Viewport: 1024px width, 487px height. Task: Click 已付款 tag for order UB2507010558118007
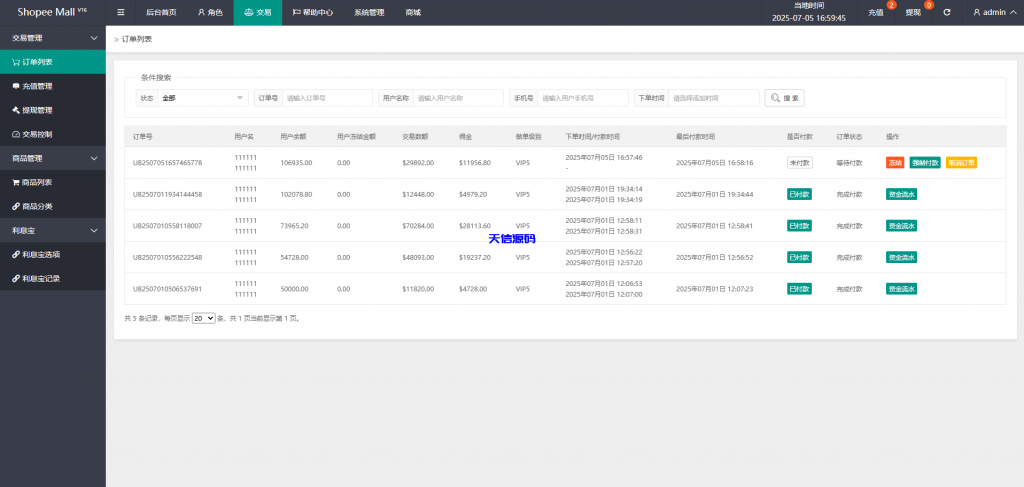(x=799, y=226)
